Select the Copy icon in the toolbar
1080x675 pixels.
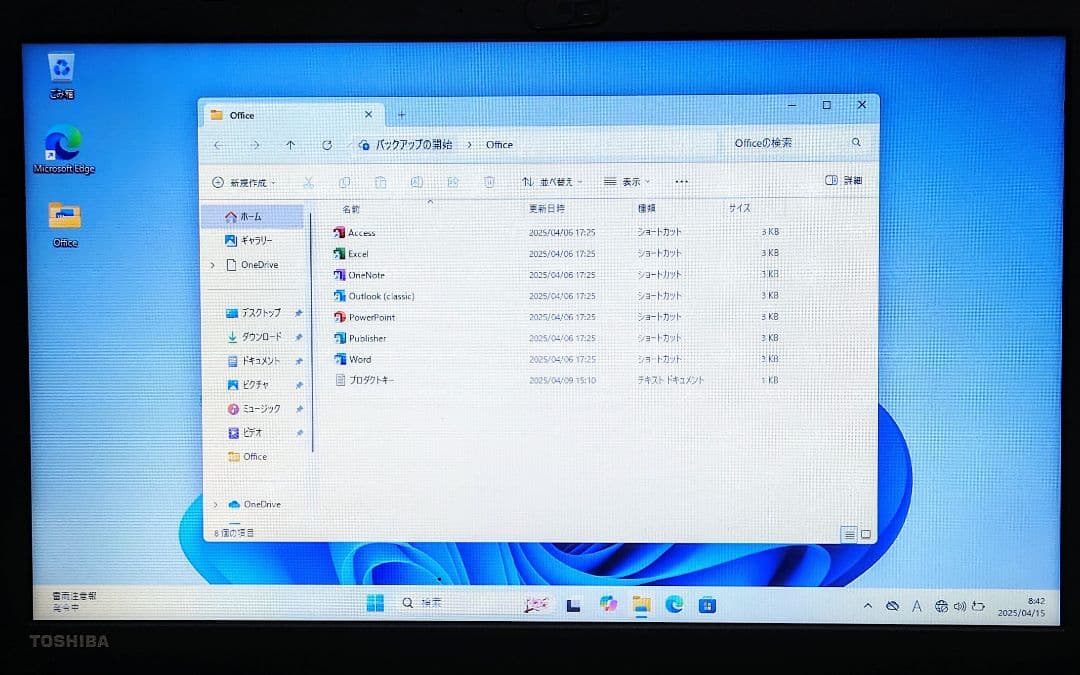tap(344, 182)
